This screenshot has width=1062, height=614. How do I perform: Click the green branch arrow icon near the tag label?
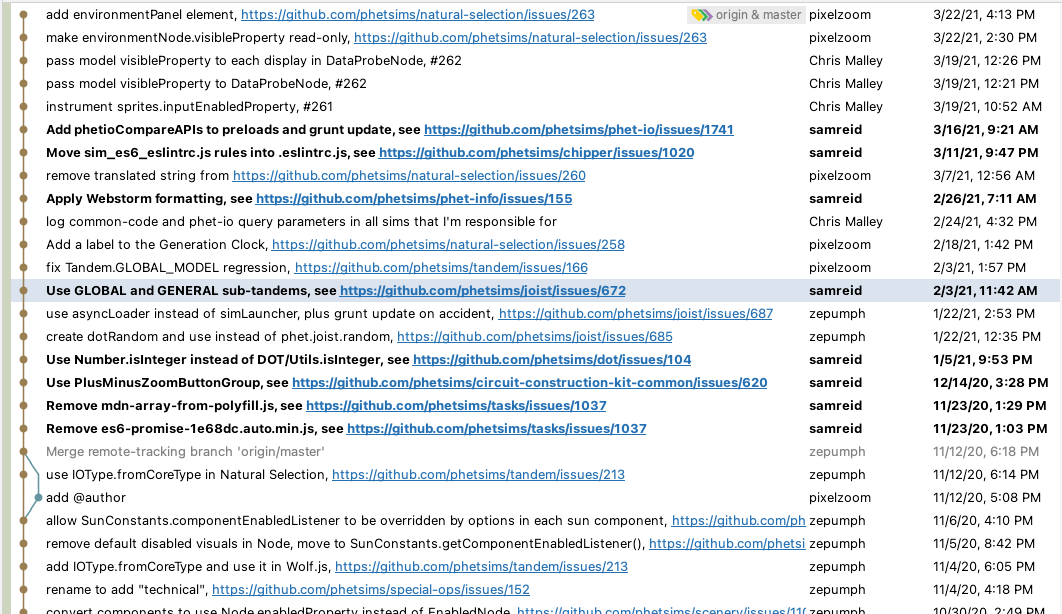pos(706,14)
